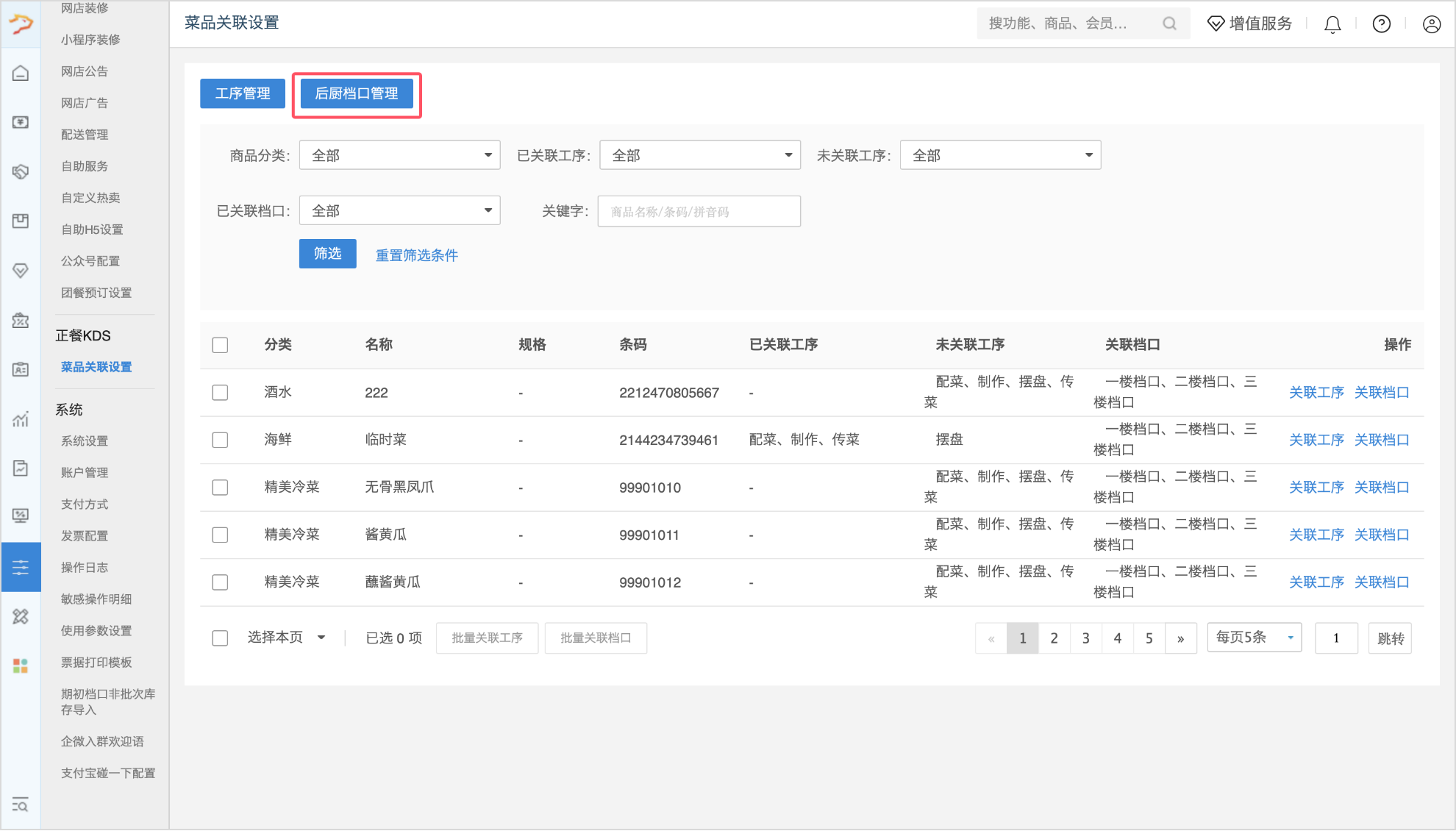
Task: Open the bar chart statistics icon
Action: pos(21,419)
